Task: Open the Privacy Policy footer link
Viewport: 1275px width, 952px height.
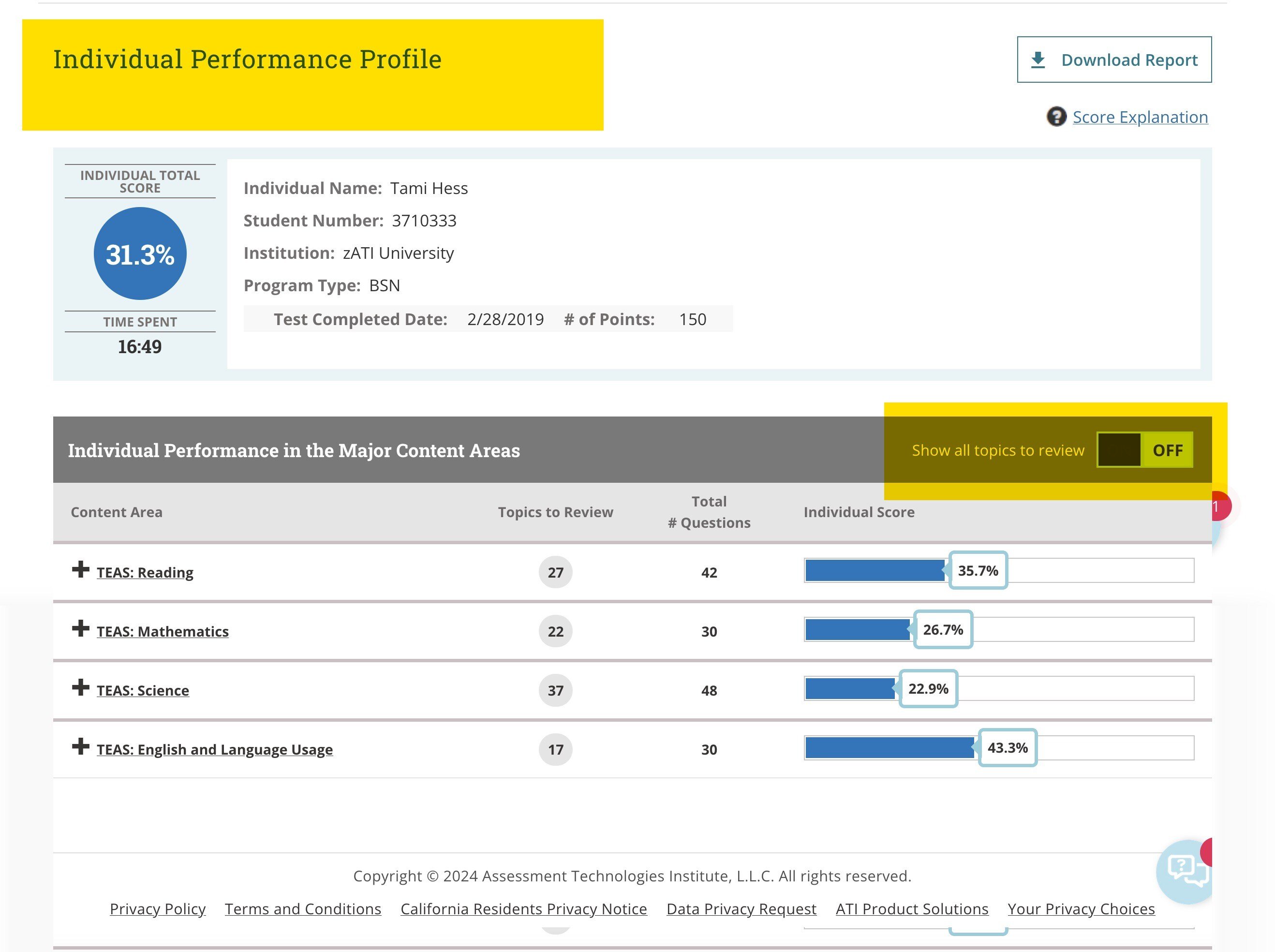Action: [x=157, y=909]
